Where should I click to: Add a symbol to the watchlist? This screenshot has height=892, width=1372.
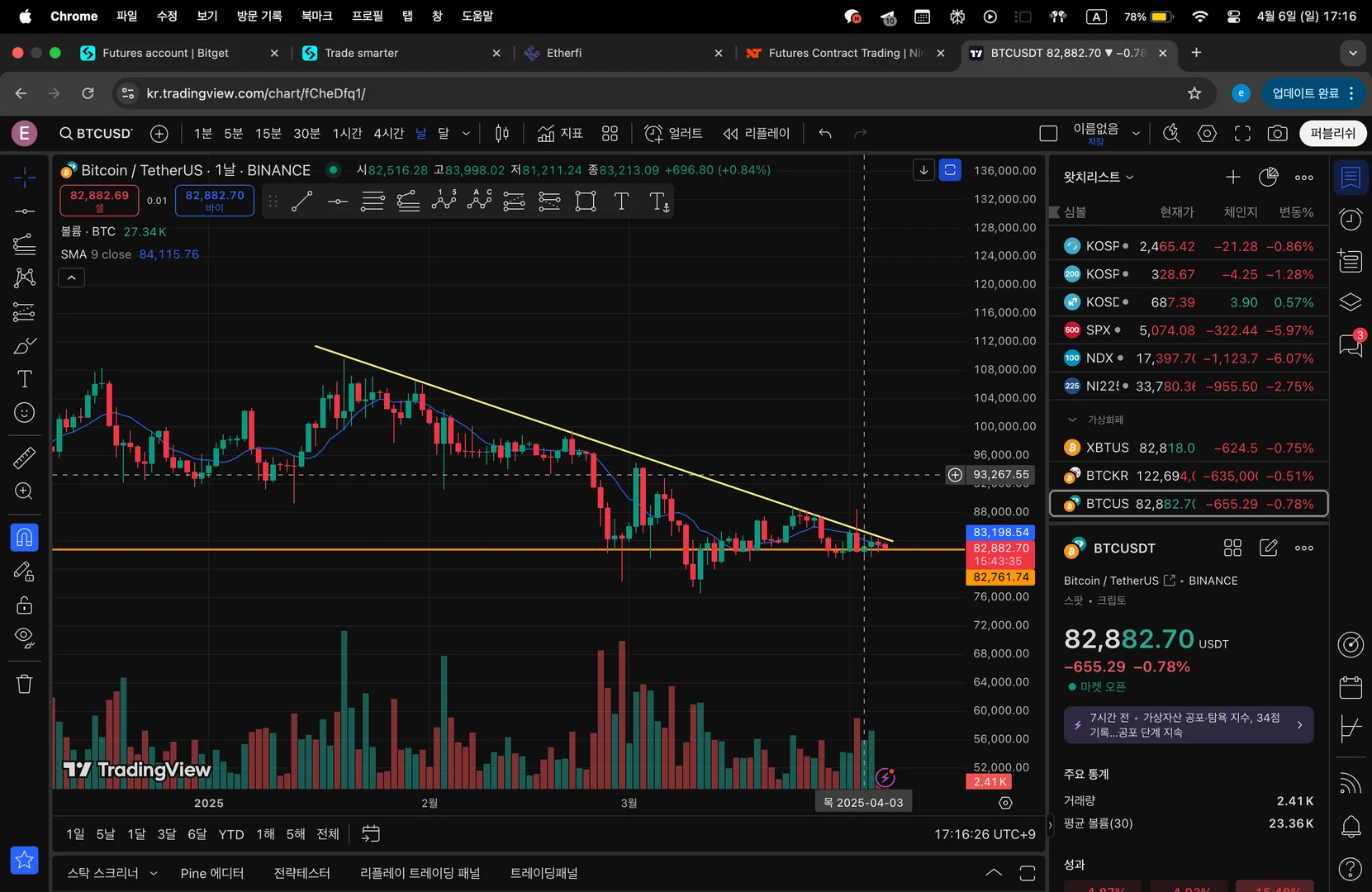pos(1232,177)
